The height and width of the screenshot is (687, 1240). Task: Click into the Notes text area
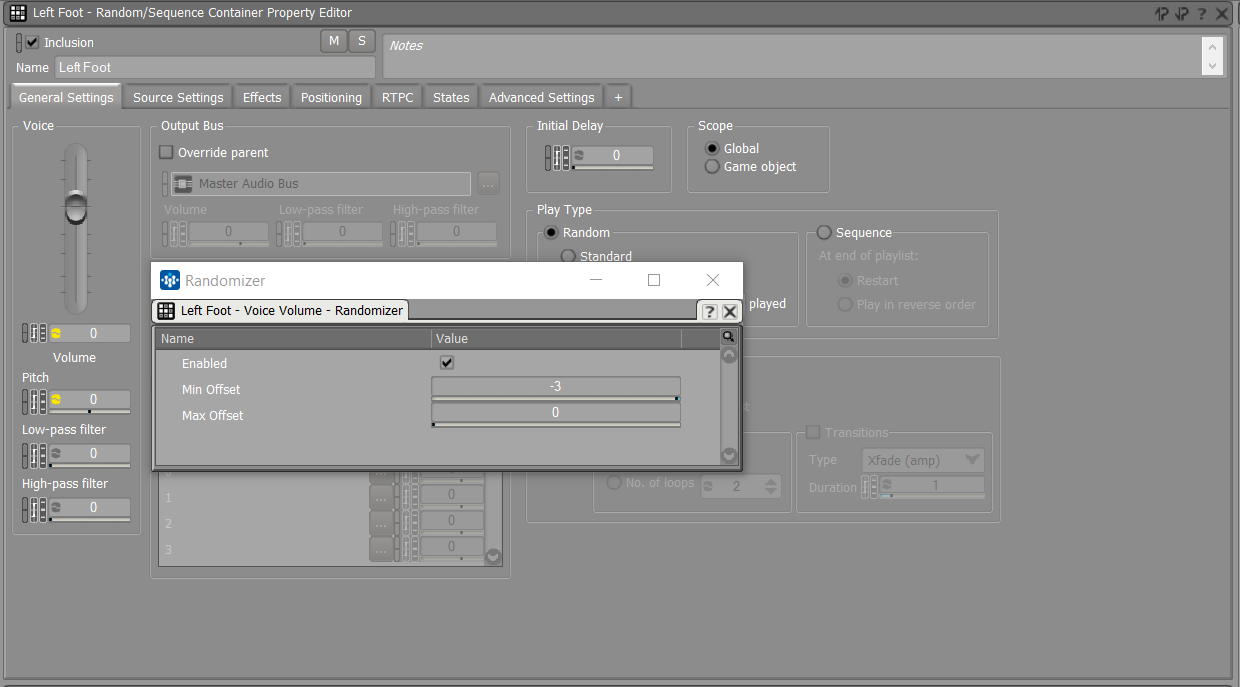[793, 56]
